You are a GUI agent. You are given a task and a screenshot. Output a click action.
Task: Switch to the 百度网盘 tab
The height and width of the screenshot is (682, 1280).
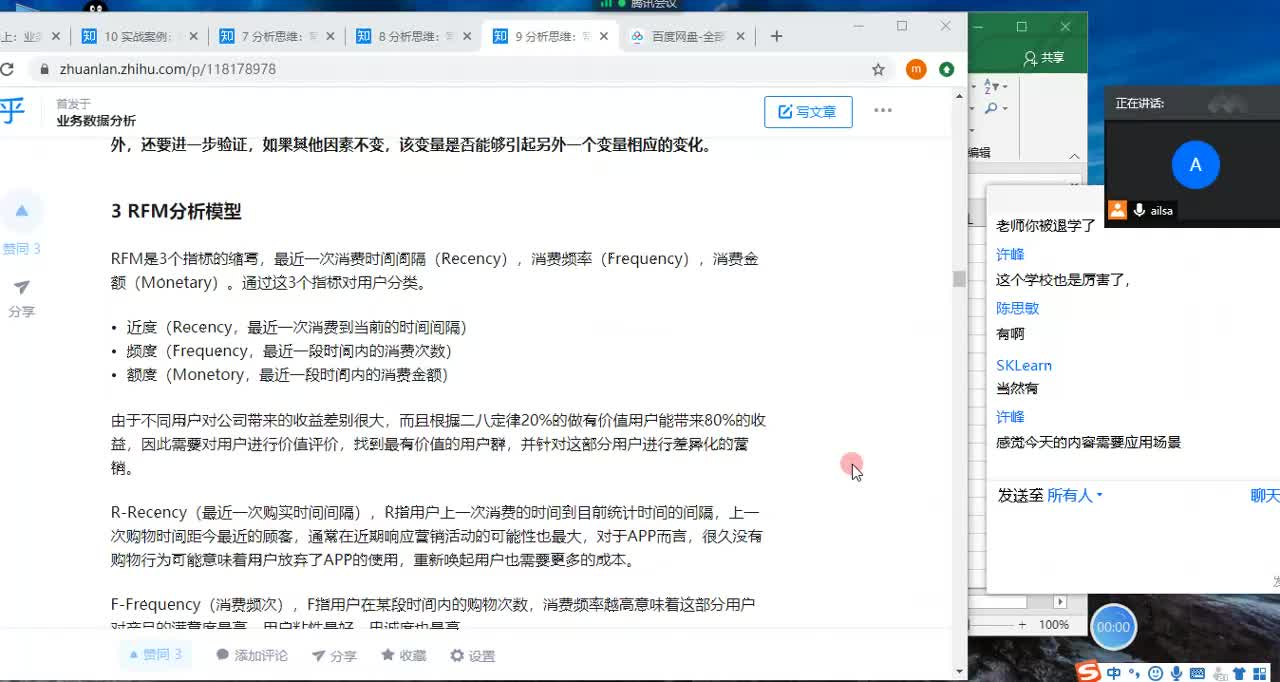[686, 36]
